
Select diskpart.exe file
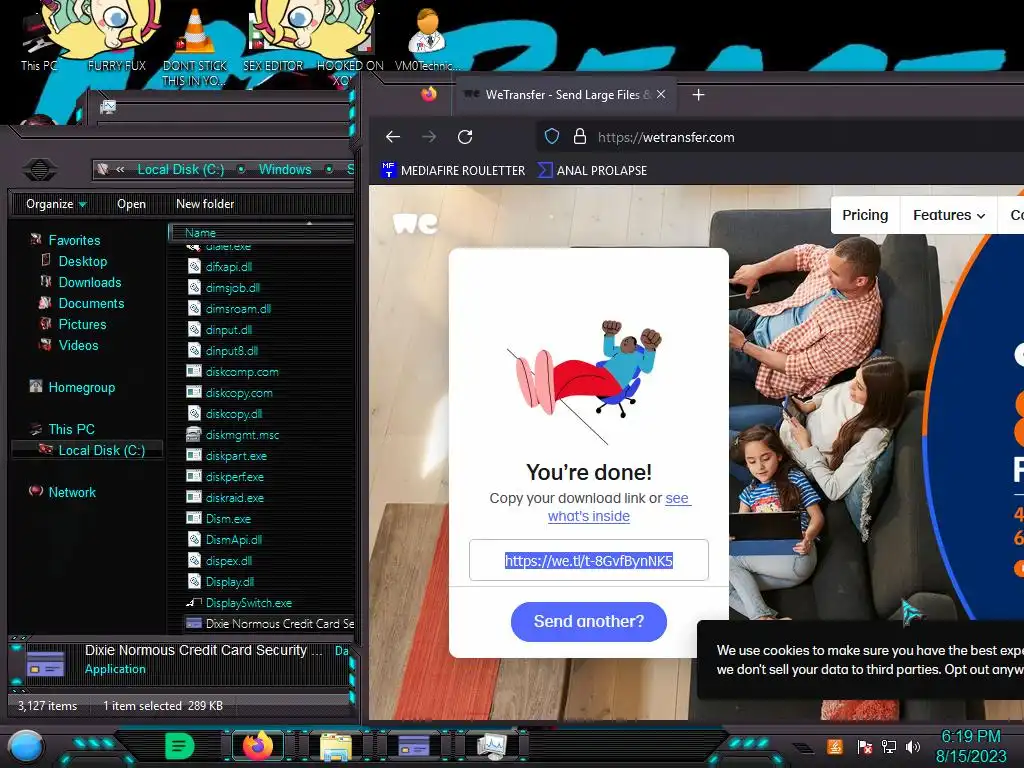[x=236, y=456]
